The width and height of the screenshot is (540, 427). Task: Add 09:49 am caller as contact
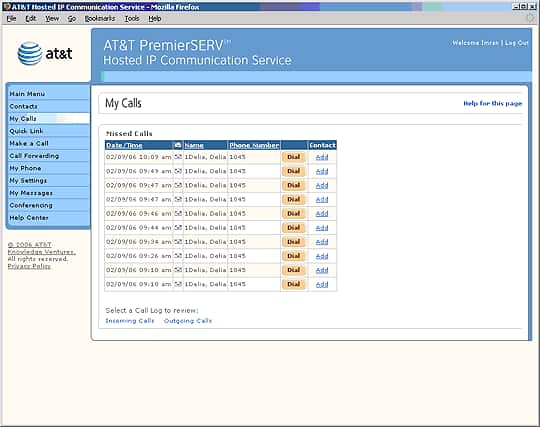pyautogui.click(x=322, y=171)
